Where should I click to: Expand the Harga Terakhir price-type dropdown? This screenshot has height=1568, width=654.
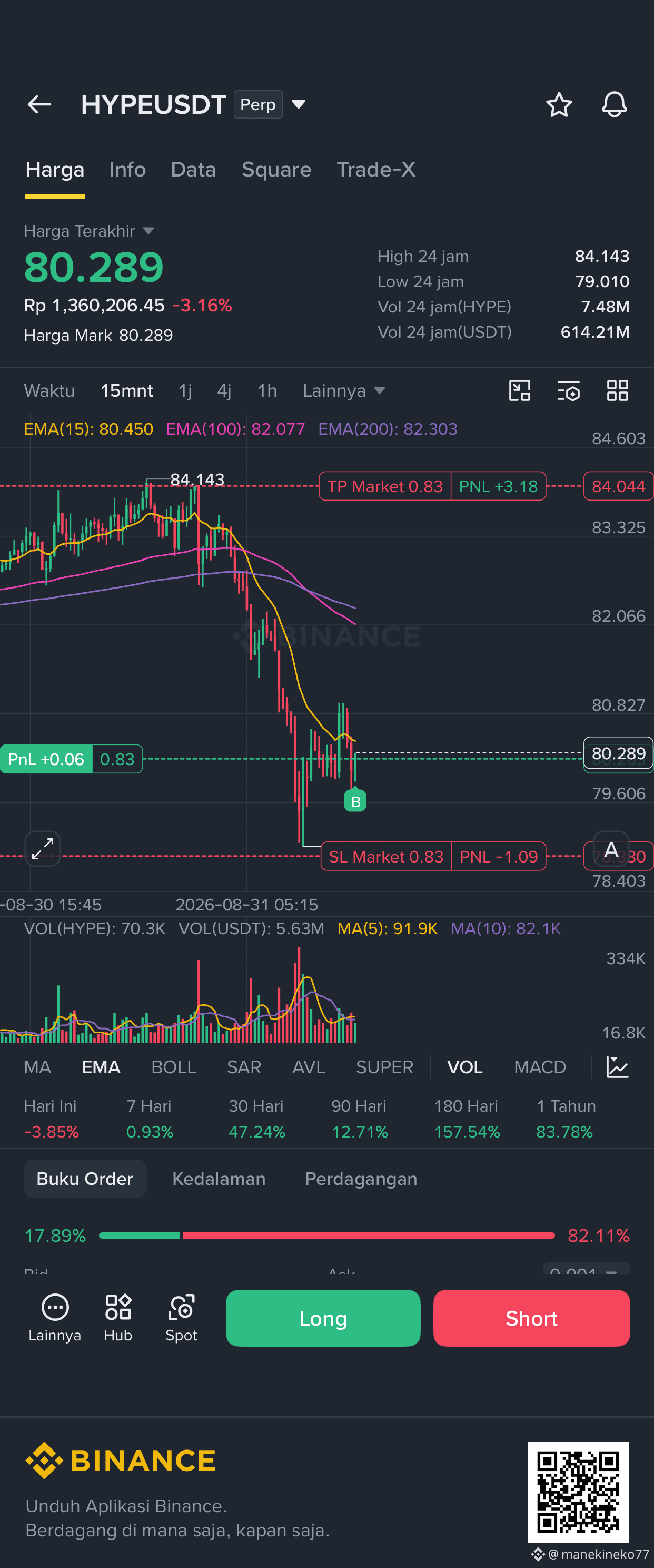[148, 231]
